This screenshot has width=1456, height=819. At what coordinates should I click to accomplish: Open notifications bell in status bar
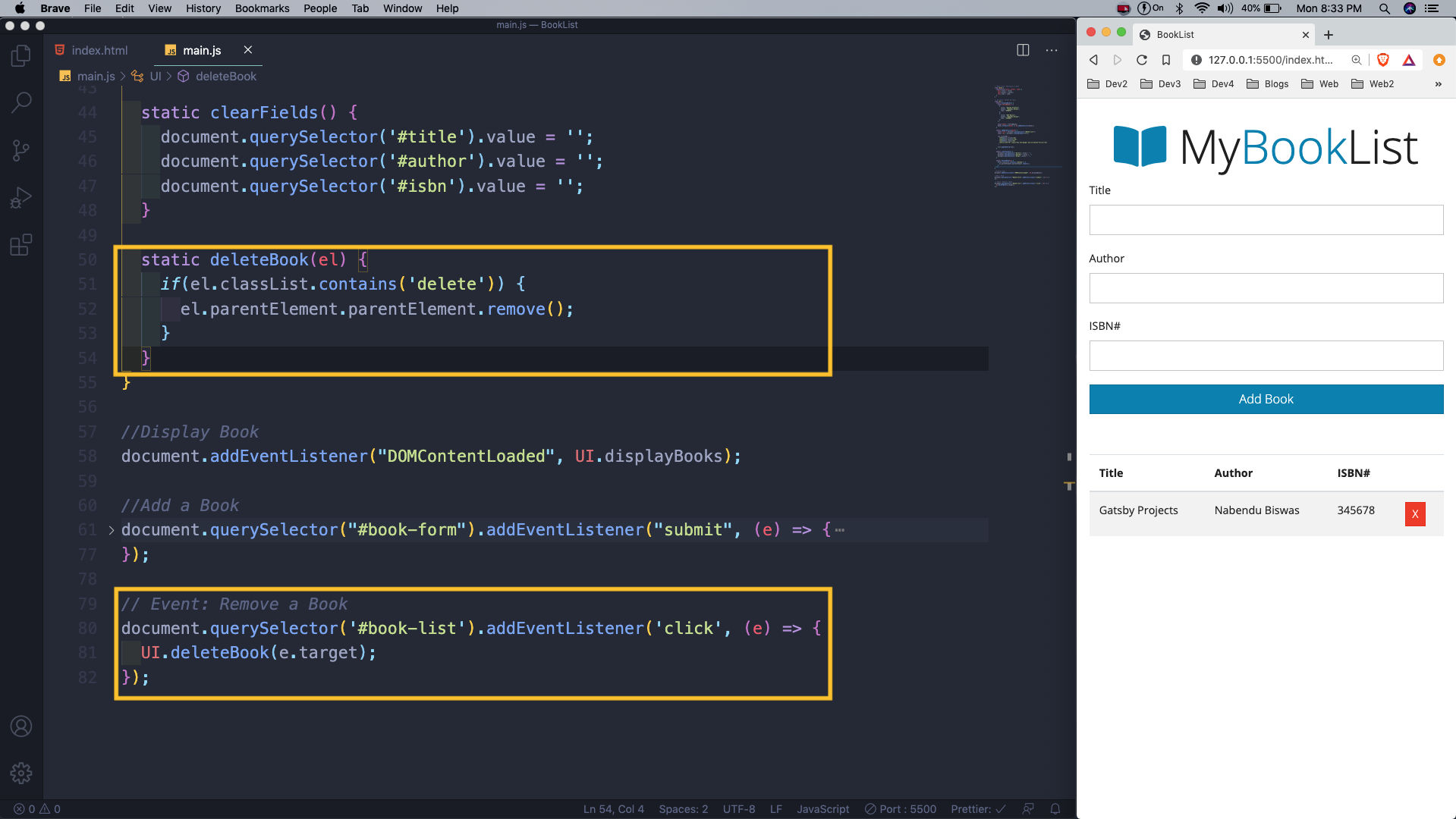tap(1055, 809)
